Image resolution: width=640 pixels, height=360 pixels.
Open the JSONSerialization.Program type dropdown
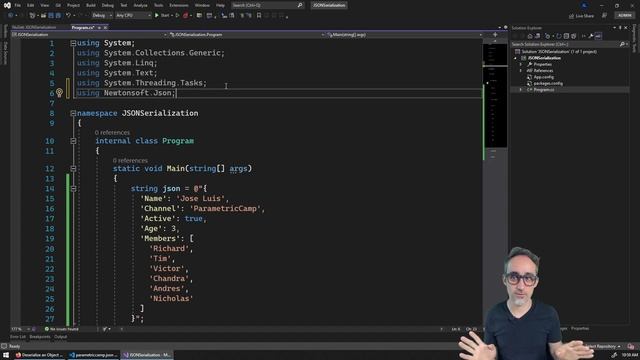coord(247,35)
